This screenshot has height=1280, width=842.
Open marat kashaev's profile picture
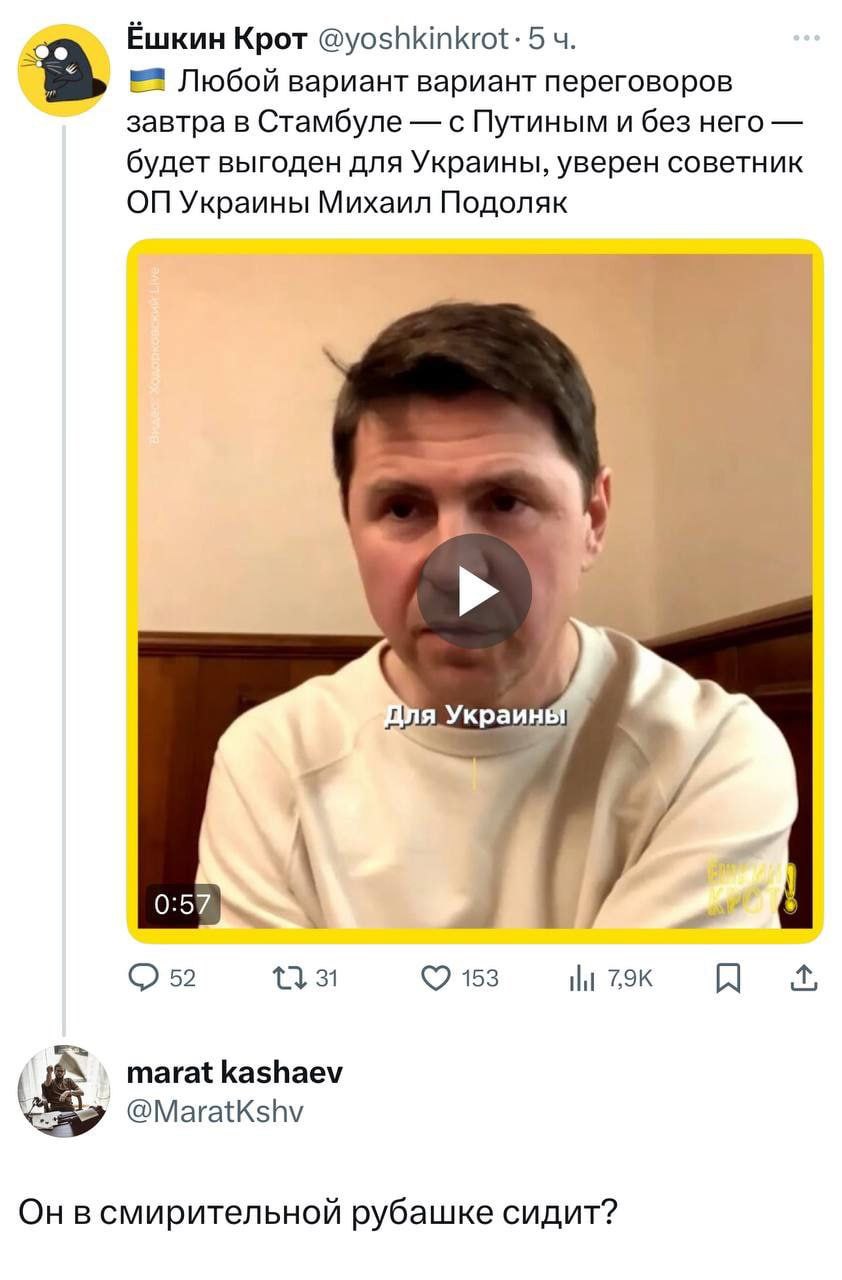(x=64, y=1090)
